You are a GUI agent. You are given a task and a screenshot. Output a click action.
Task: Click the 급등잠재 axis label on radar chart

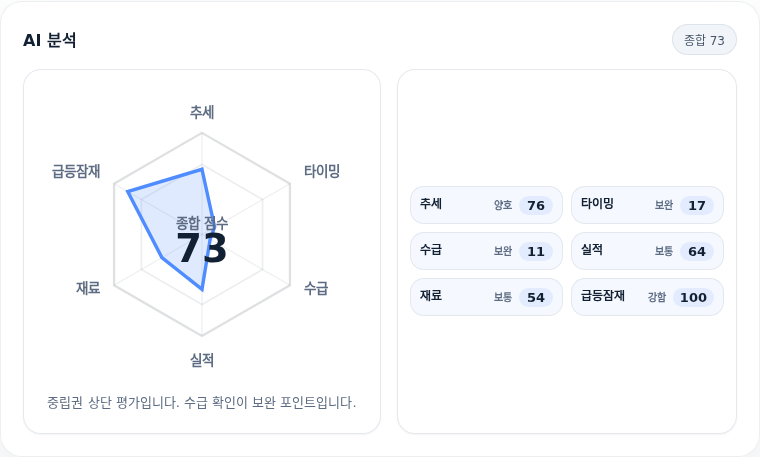coord(76,171)
